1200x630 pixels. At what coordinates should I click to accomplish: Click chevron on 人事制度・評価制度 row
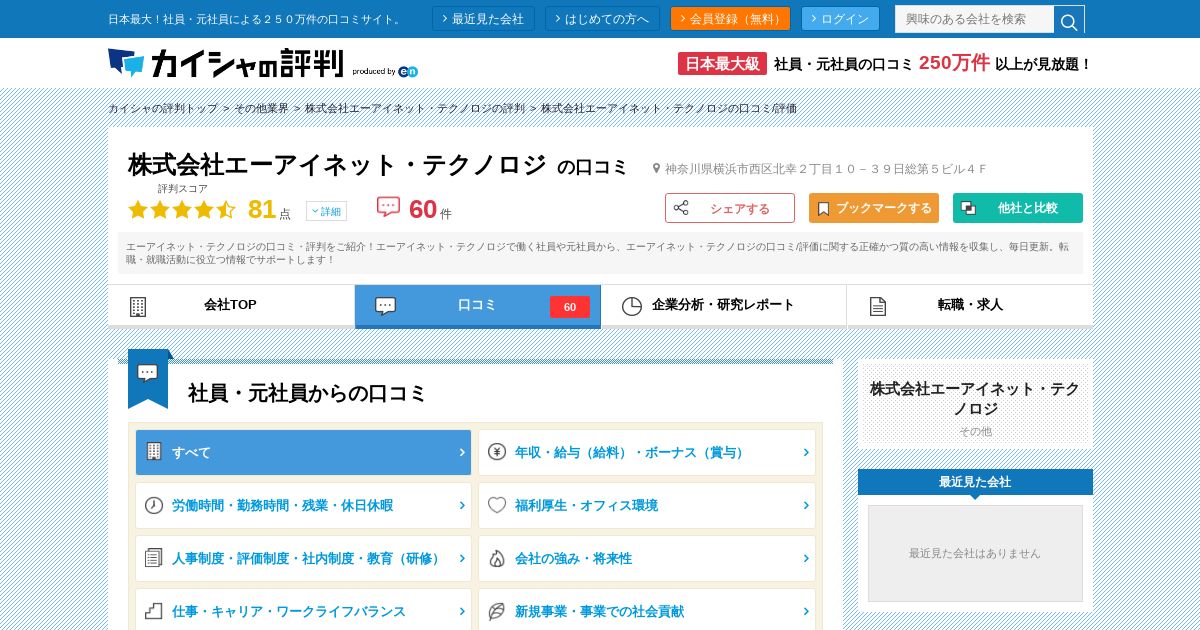click(462, 558)
